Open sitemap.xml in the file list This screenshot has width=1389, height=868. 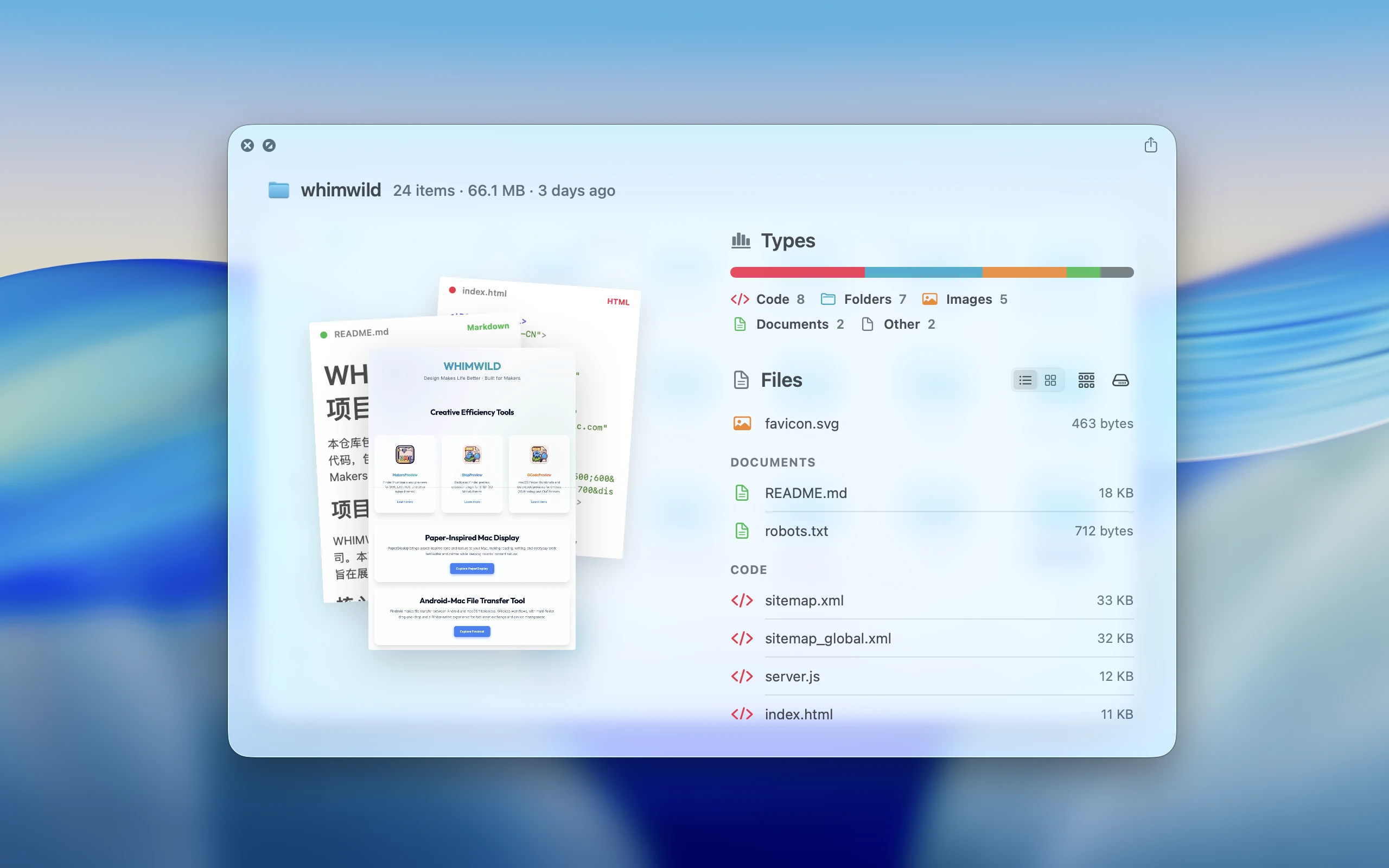coord(932,601)
